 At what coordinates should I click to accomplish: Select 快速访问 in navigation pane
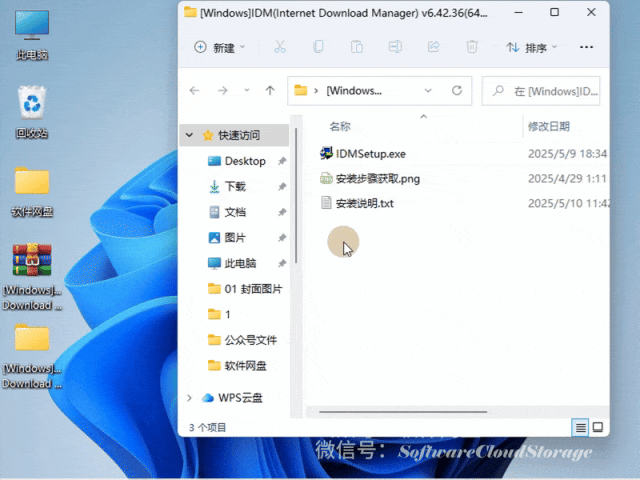click(x=234, y=135)
